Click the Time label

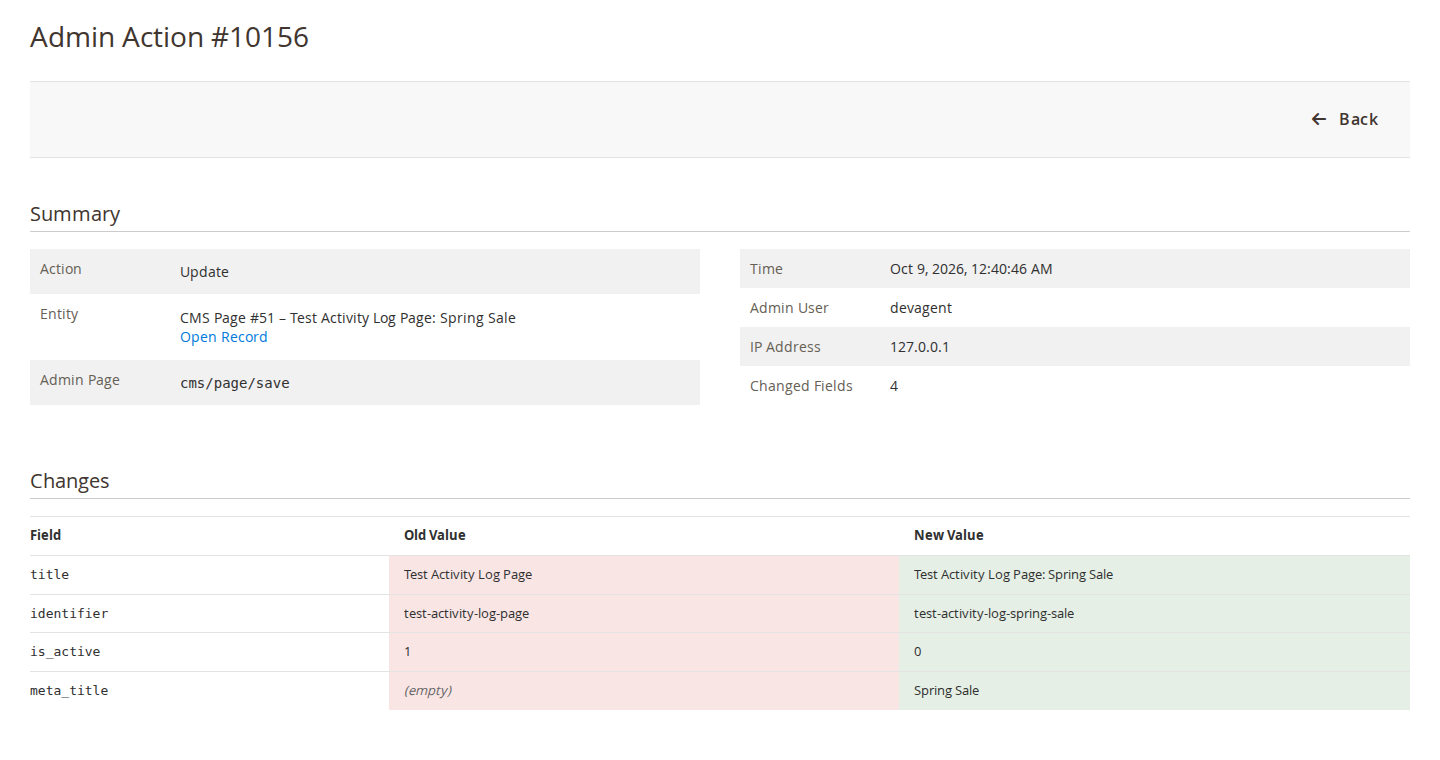coord(766,269)
